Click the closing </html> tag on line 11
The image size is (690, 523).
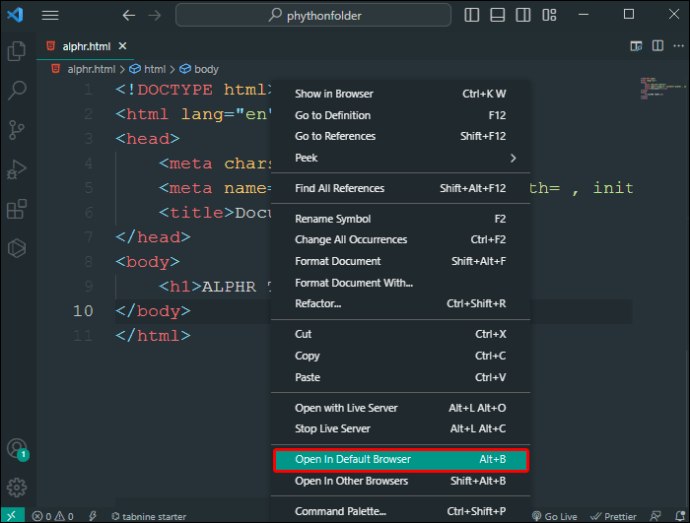coord(153,336)
